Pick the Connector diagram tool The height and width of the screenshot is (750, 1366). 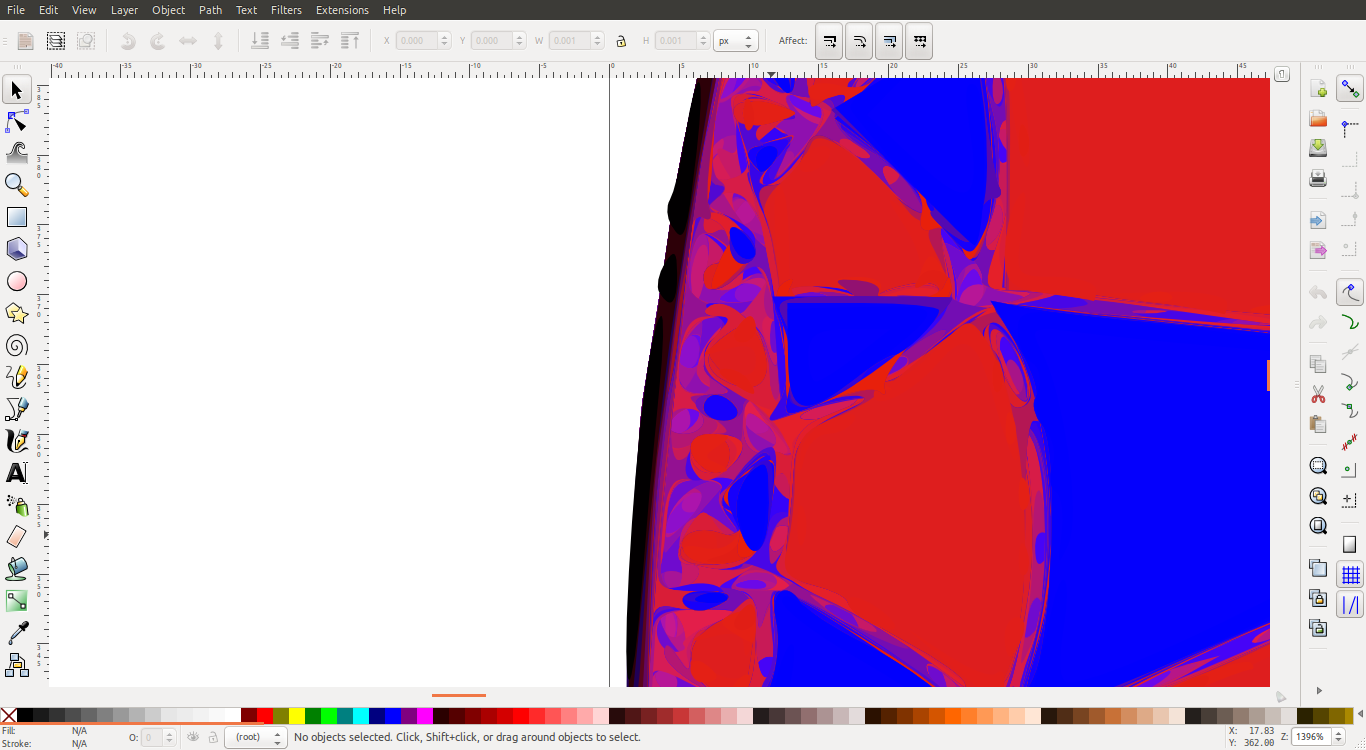click(x=17, y=665)
